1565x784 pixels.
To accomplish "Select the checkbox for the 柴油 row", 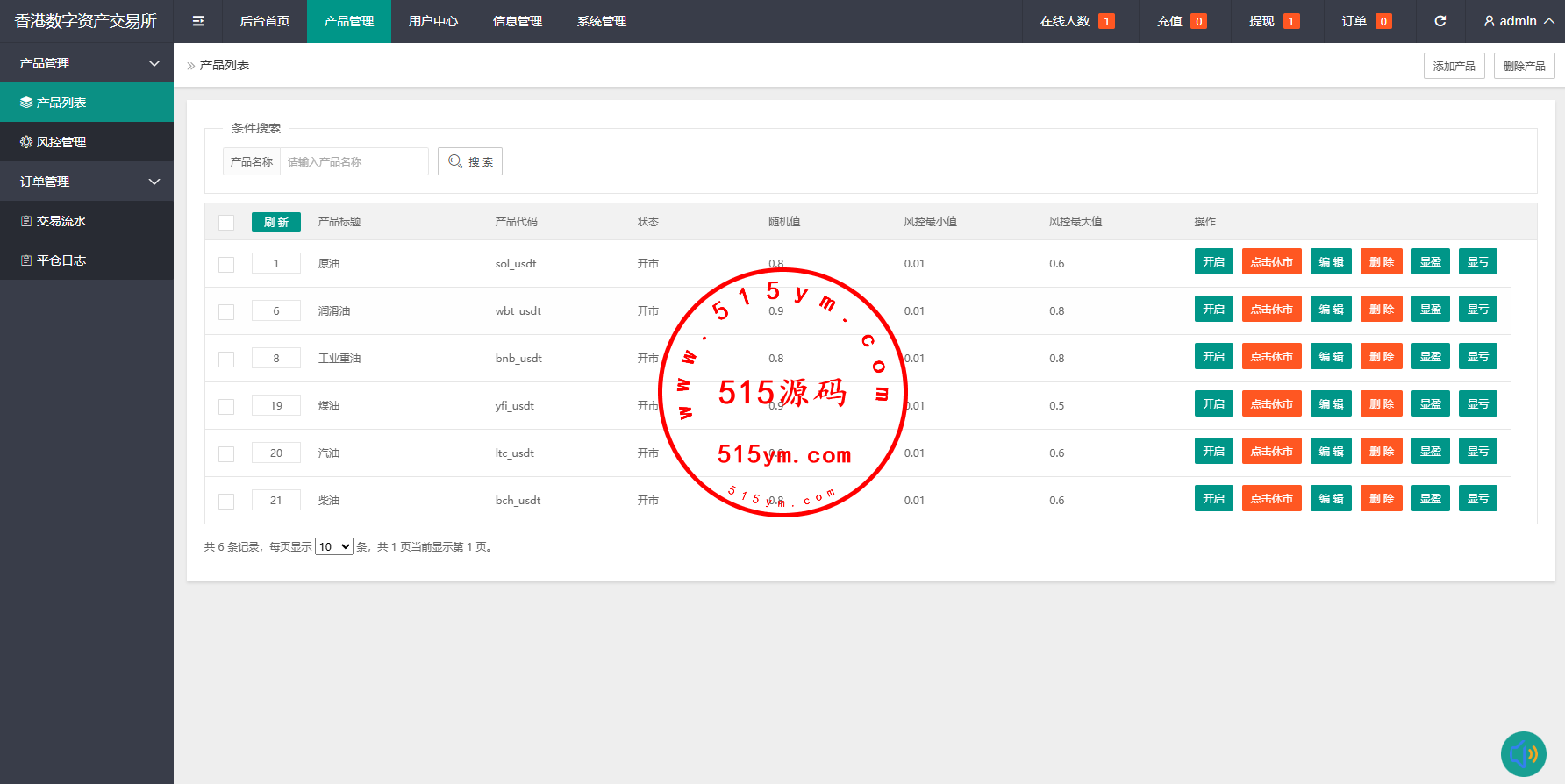I will pyautogui.click(x=226, y=502).
